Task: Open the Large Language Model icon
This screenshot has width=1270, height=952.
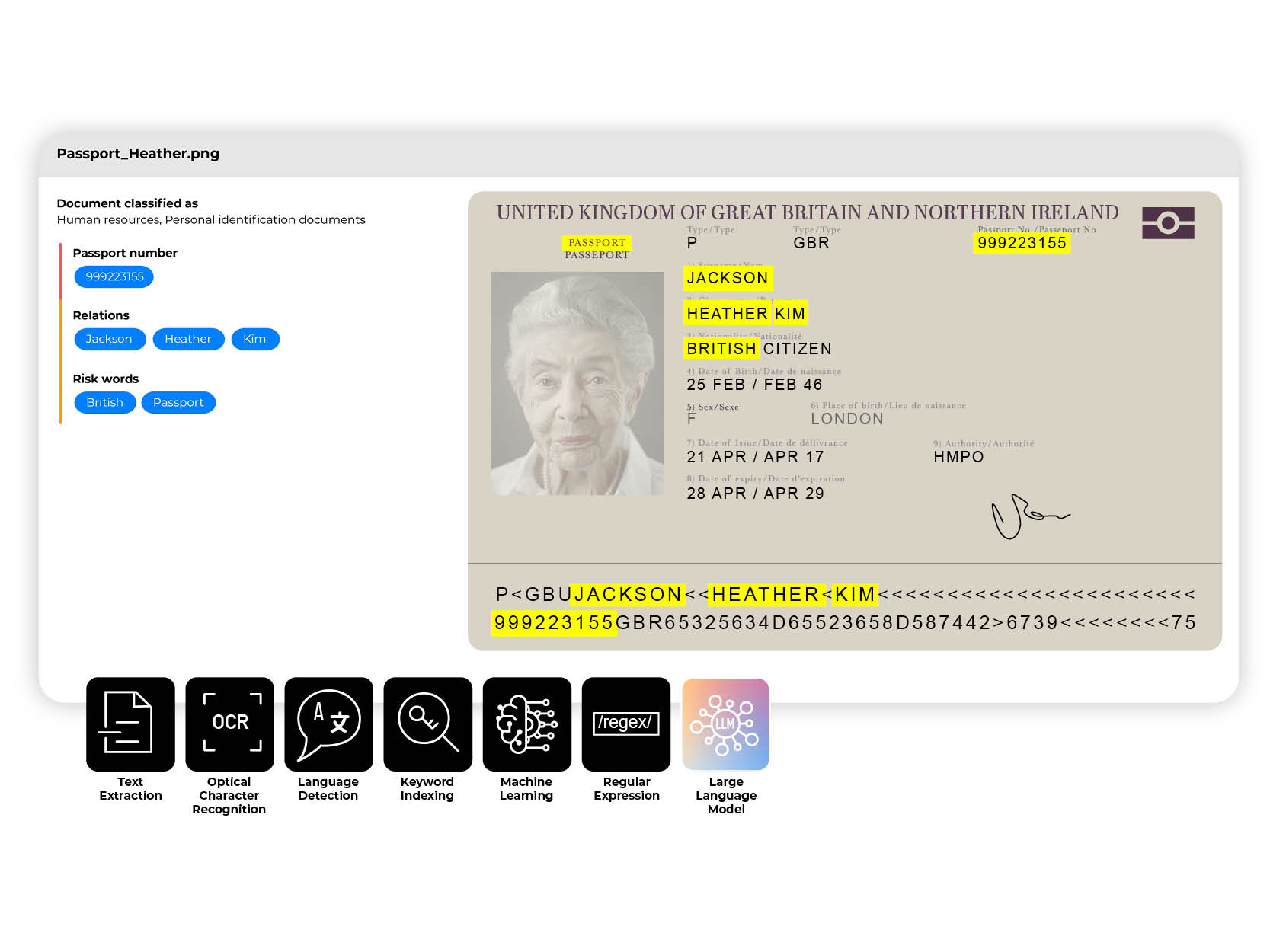Action: [725, 724]
